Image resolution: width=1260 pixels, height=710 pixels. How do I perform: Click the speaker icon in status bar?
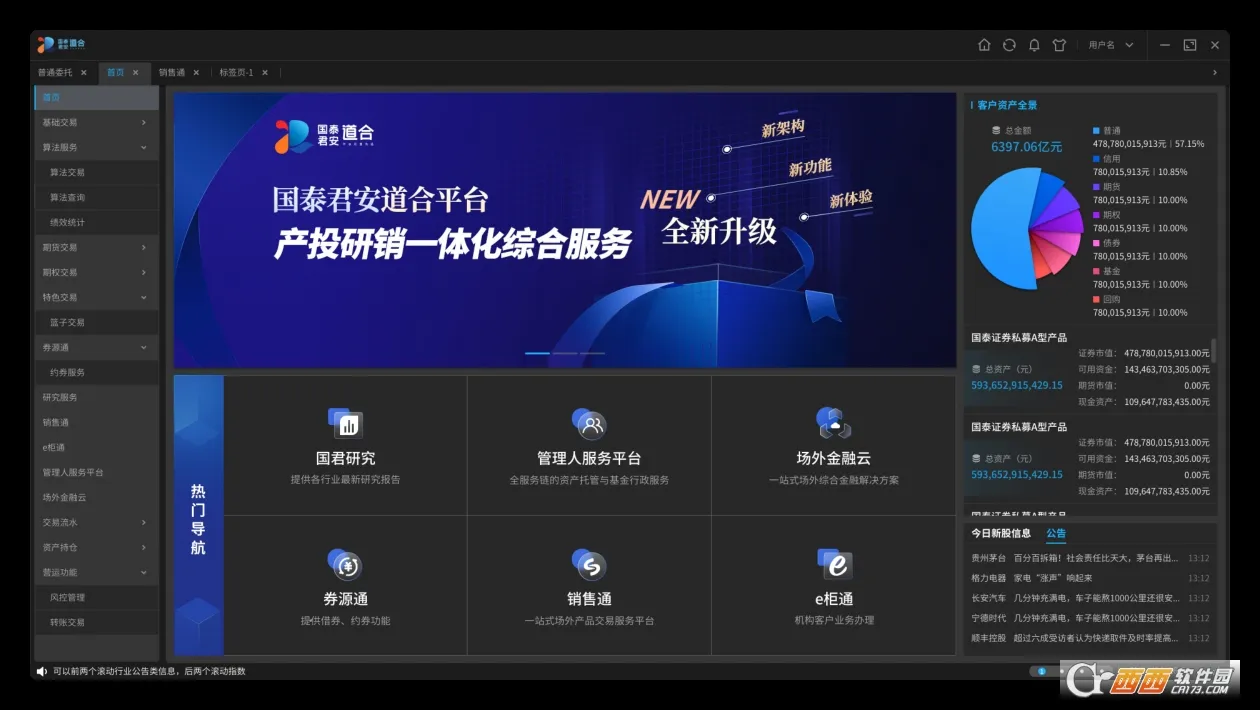tap(42, 671)
